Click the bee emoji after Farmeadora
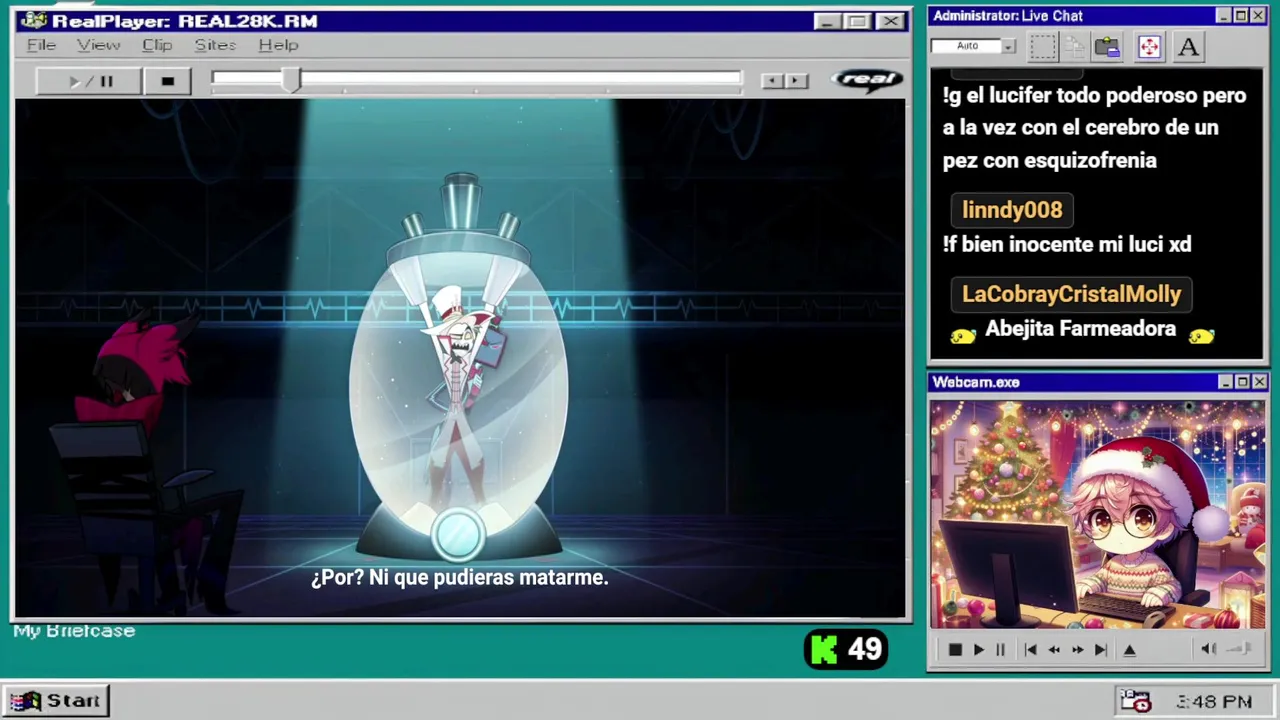The width and height of the screenshot is (1280, 720). tap(1201, 336)
